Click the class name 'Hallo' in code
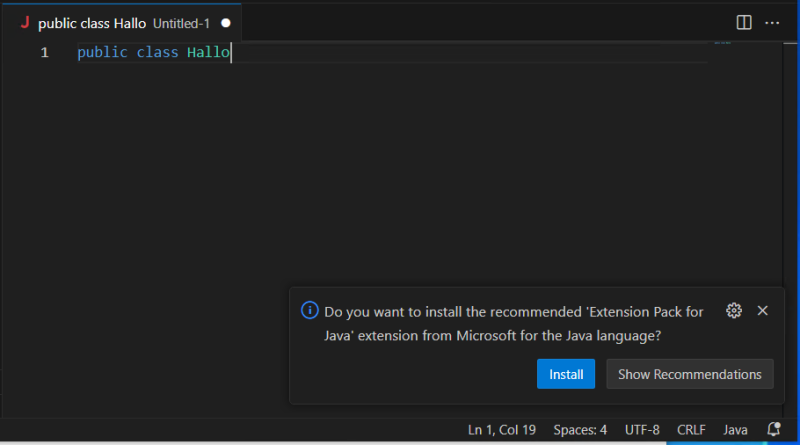 (x=208, y=53)
